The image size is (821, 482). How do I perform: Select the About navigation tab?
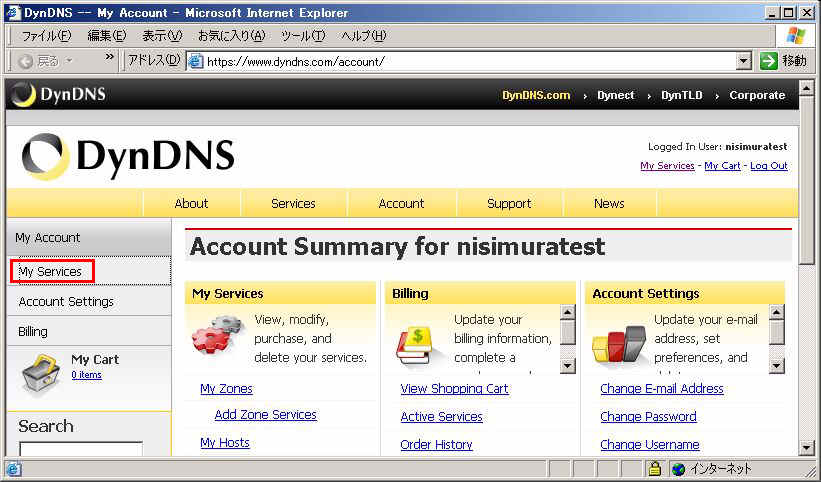pyautogui.click(x=191, y=203)
